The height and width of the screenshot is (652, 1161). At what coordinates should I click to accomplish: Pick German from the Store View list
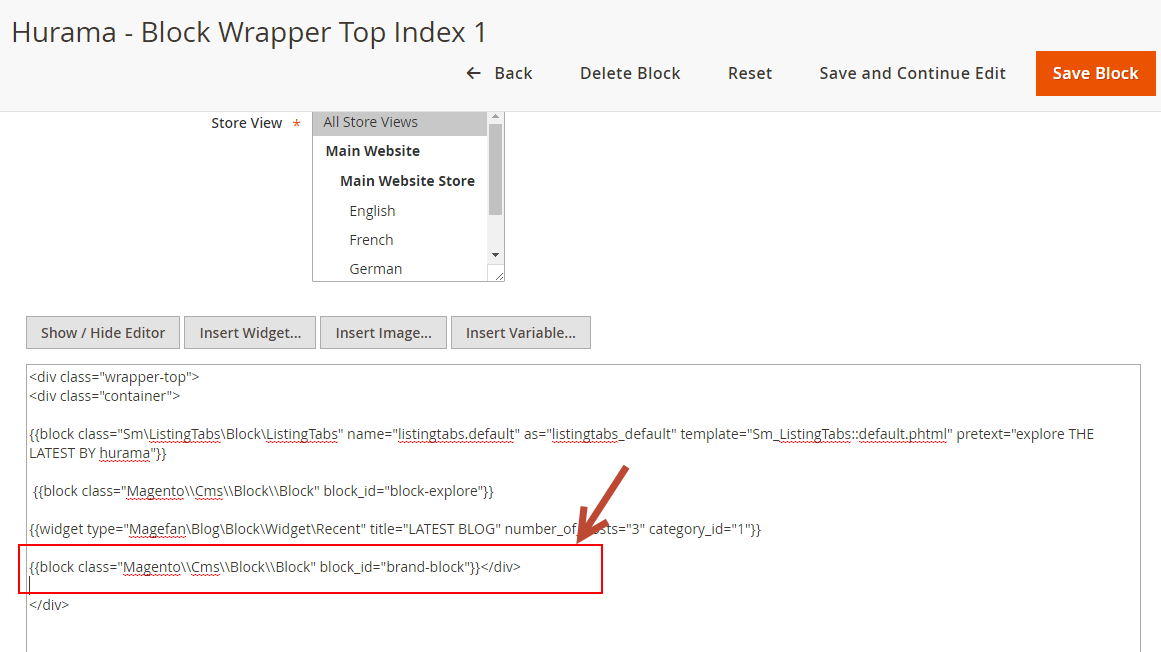375,269
